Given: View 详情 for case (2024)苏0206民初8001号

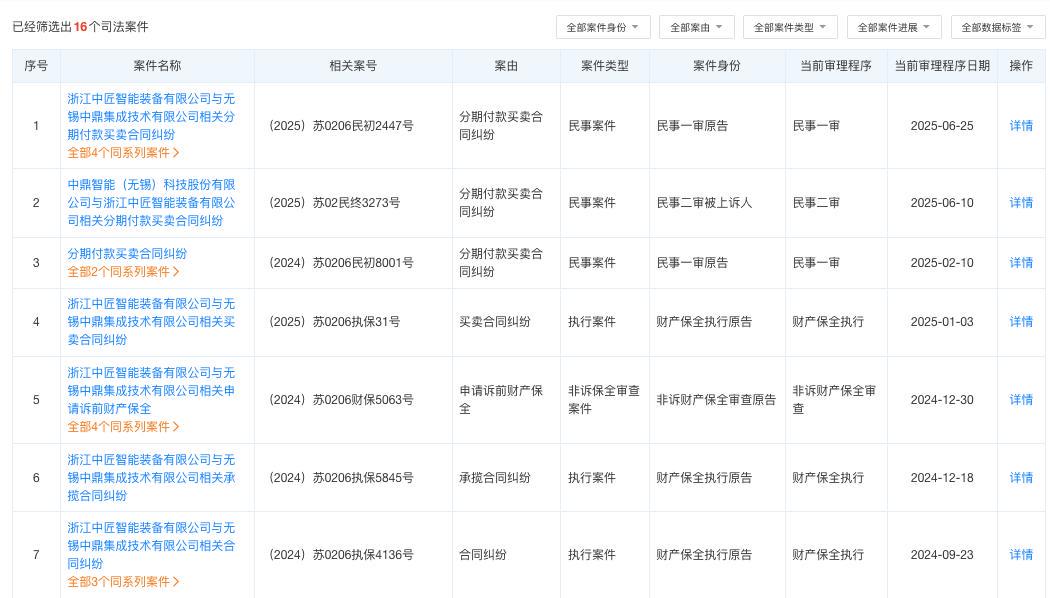Looking at the screenshot, I should [x=1021, y=263].
